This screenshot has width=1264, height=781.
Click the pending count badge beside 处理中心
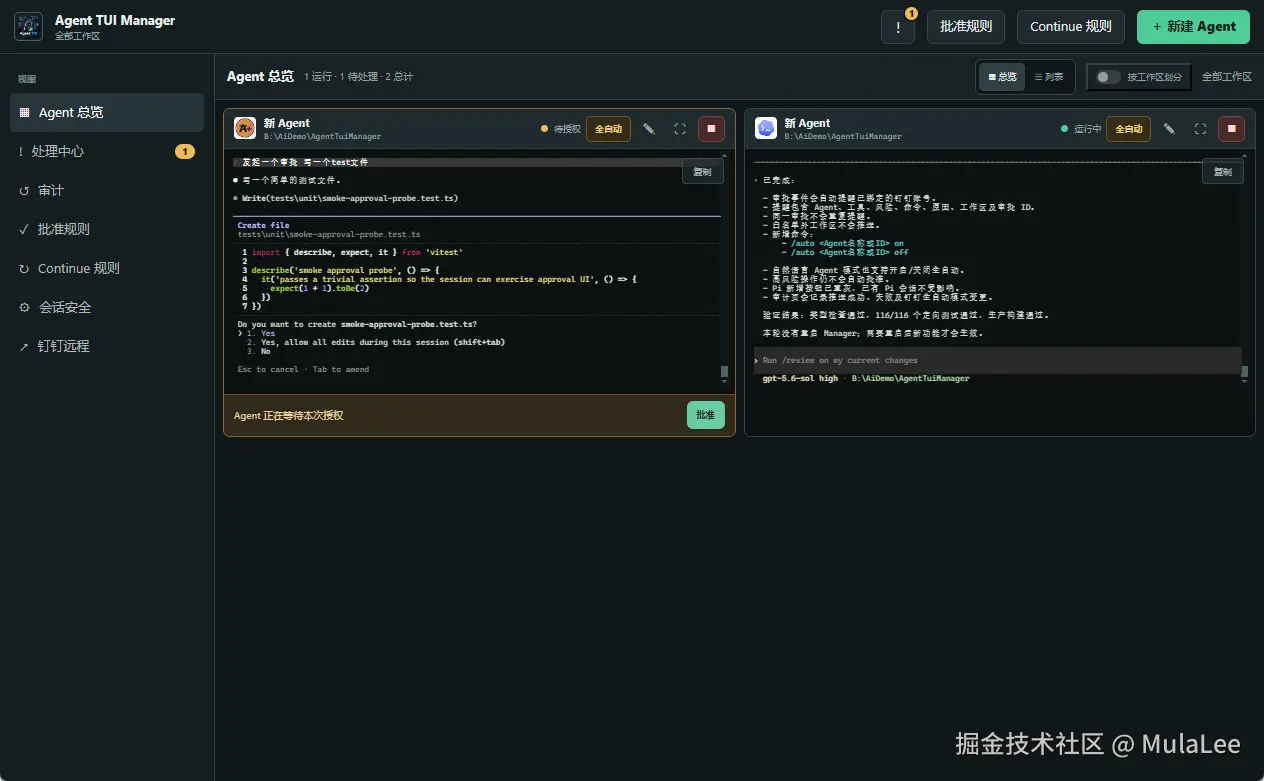185,152
